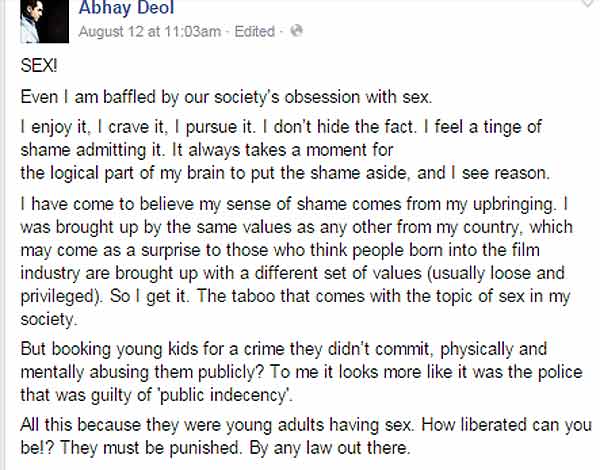This screenshot has height=470, width=600.
Task: Click the quoted phrase 'public indecency'
Action: pos(223,395)
